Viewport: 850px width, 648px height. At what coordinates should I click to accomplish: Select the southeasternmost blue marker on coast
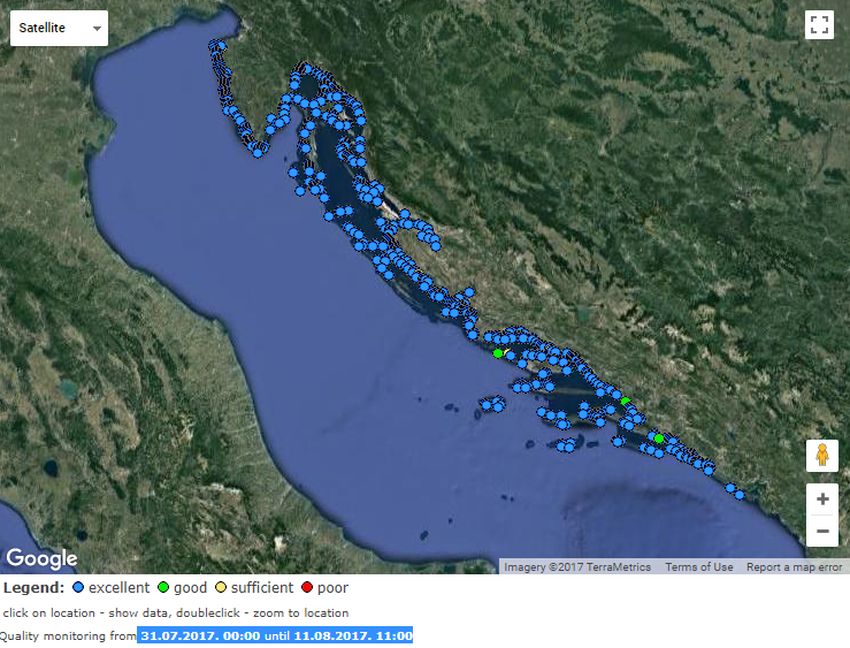(740, 494)
